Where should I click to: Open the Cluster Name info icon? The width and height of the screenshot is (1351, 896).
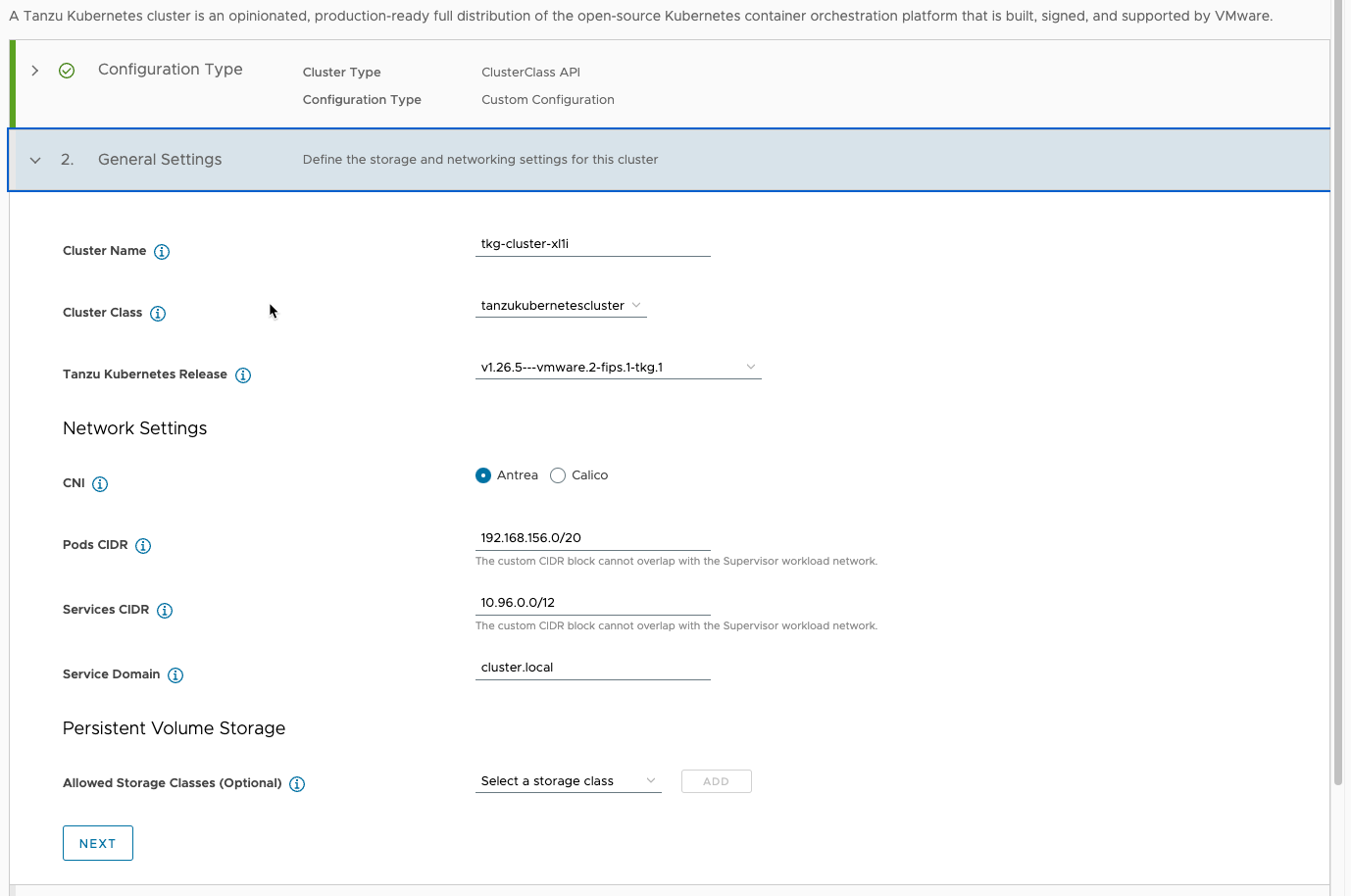tap(162, 252)
